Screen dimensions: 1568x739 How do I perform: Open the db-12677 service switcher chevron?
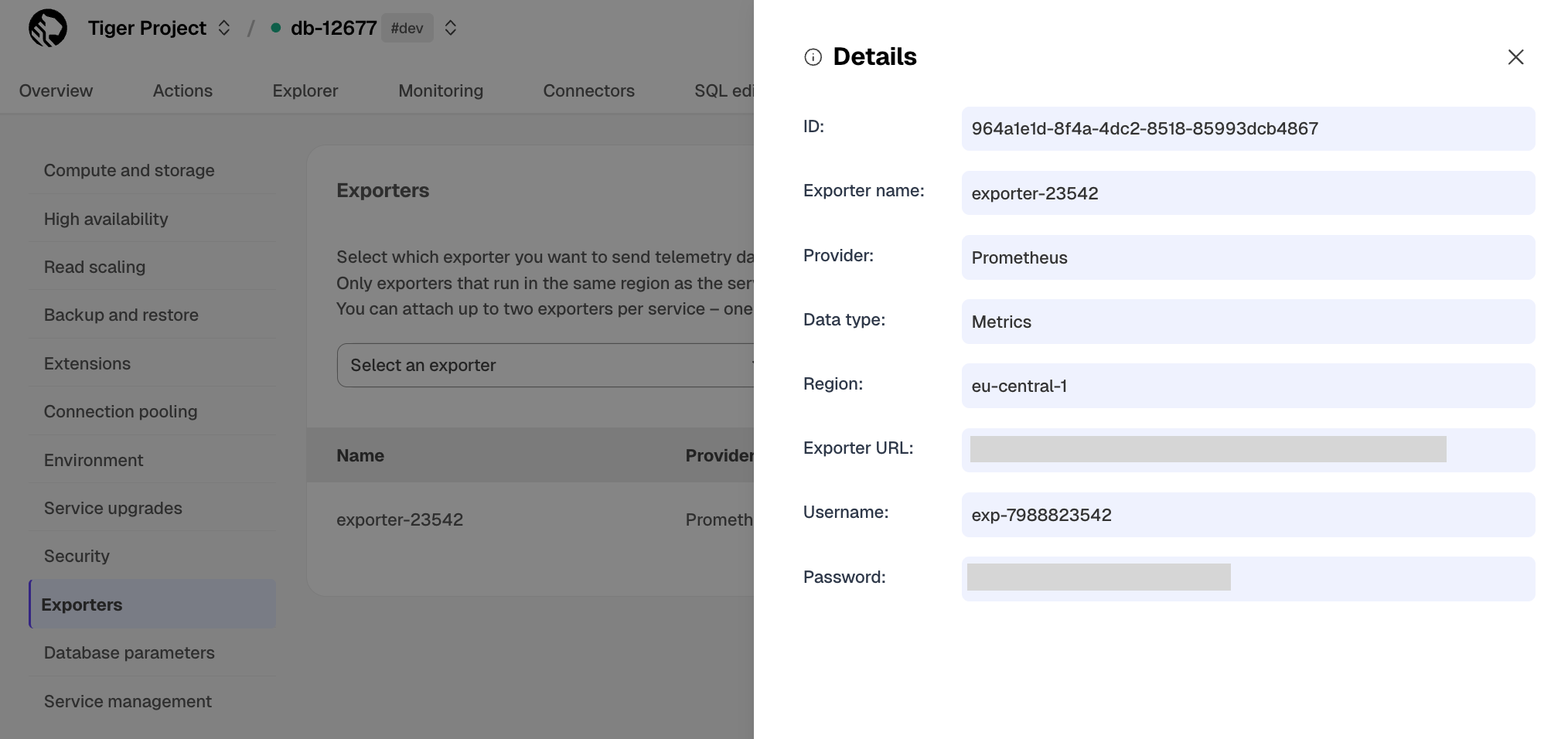pyautogui.click(x=451, y=29)
